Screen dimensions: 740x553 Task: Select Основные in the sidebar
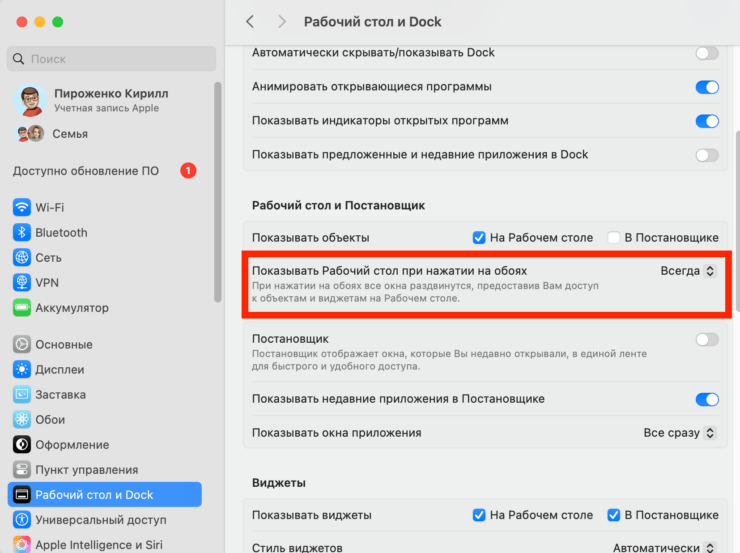point(63,345)
